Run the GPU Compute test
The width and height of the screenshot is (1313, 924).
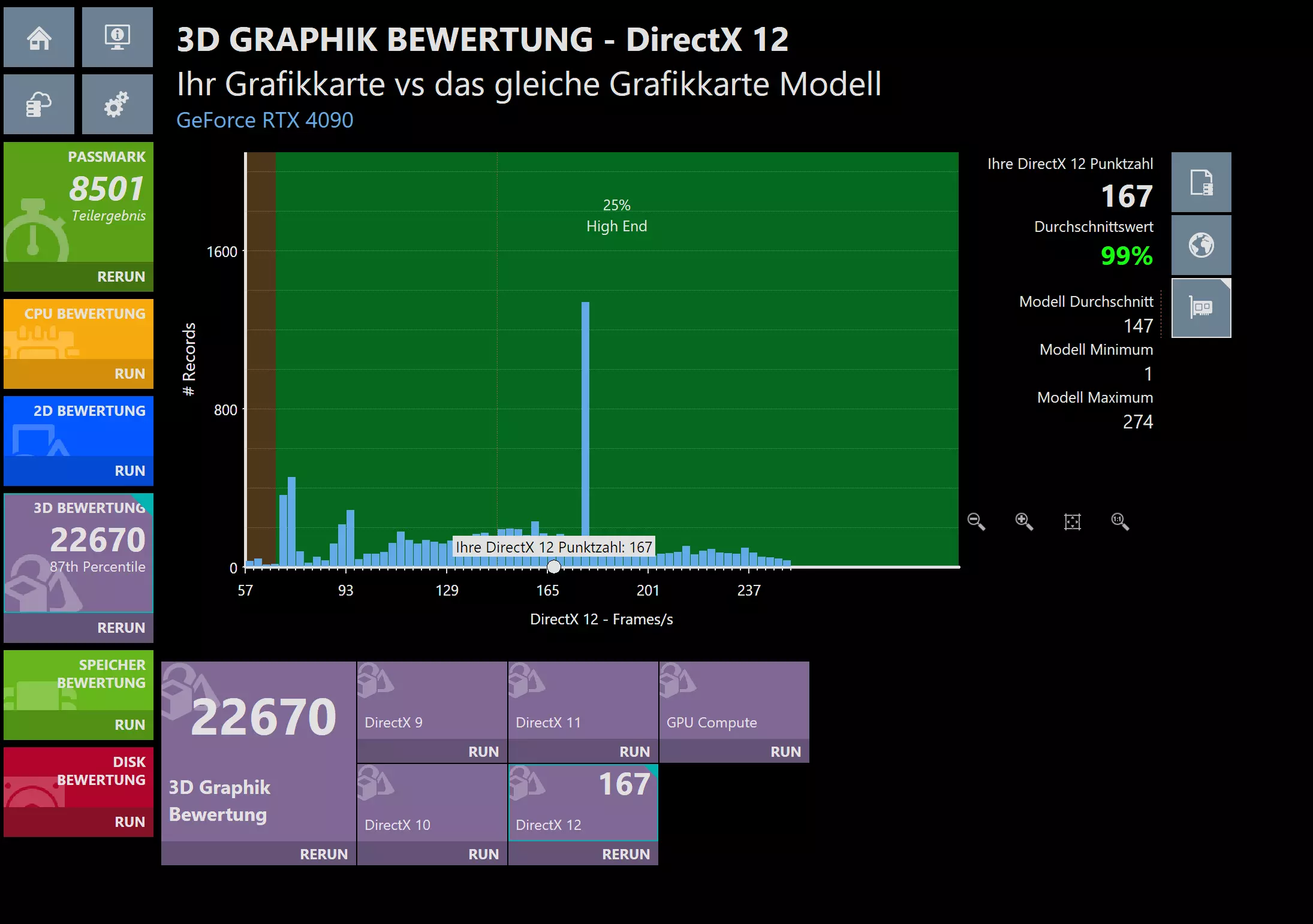click(734, 751)
